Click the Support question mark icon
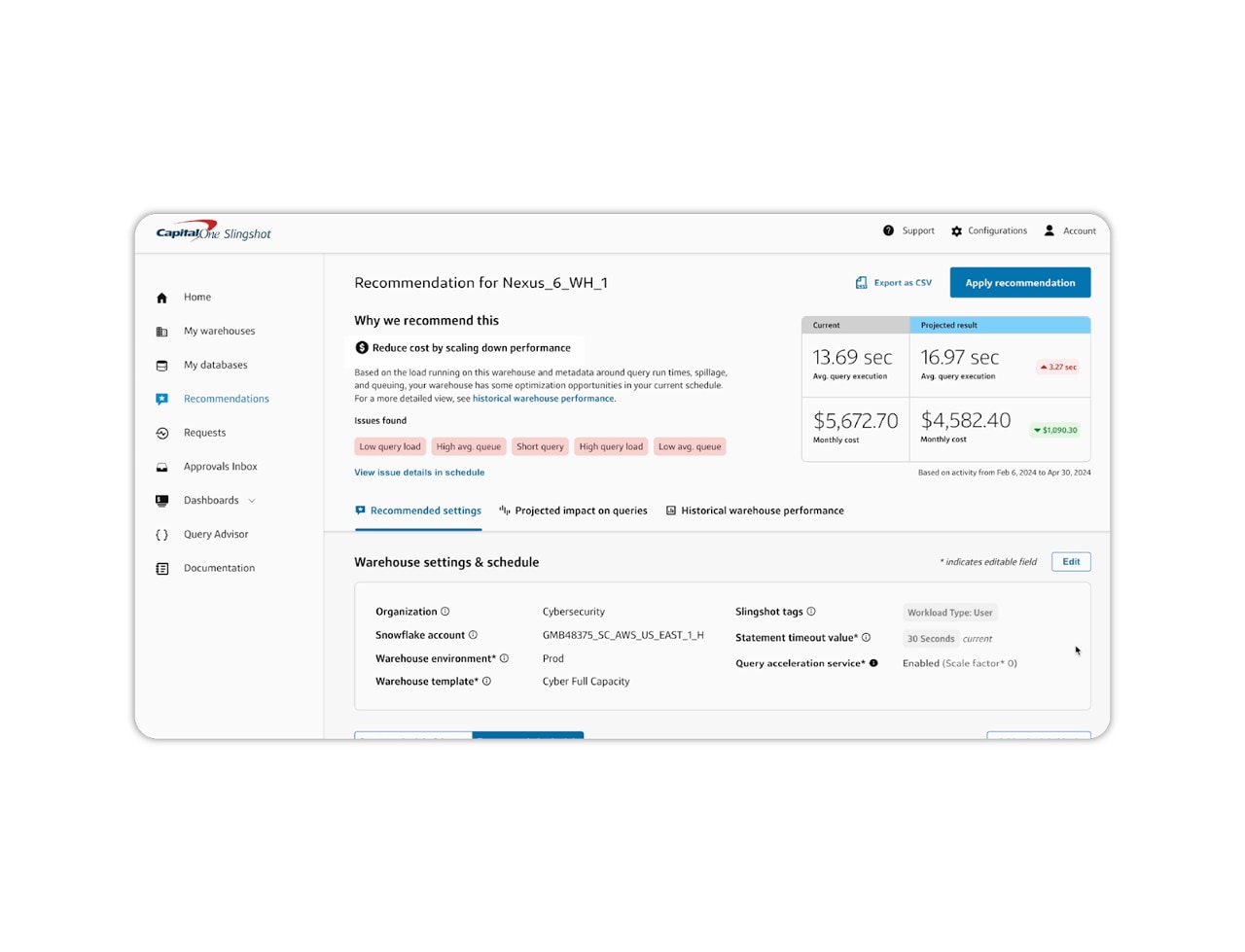The width and height of the screenshot is (1245, 952). (888, 230)
